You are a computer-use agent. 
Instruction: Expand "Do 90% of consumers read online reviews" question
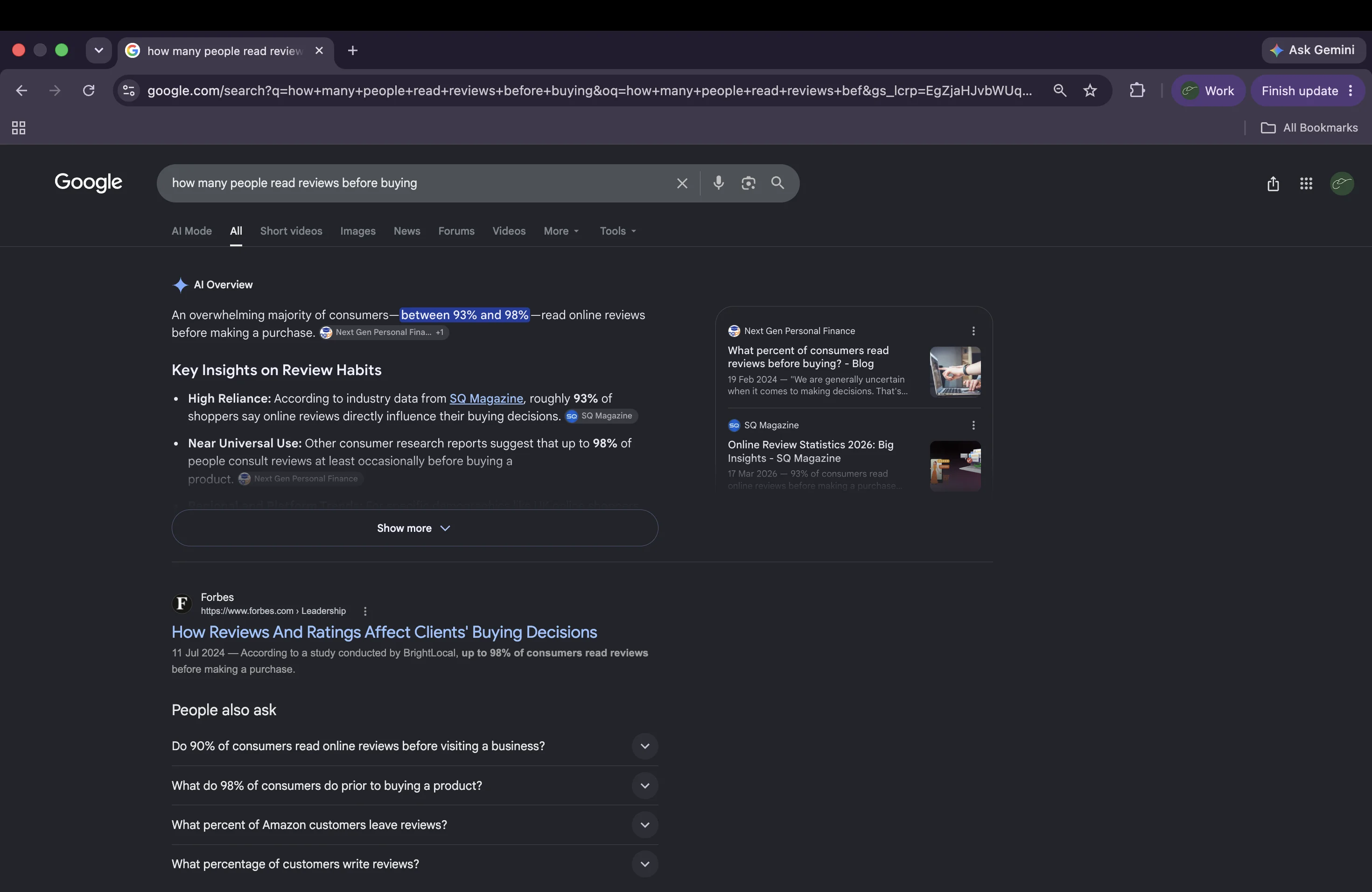click(414, 746)
